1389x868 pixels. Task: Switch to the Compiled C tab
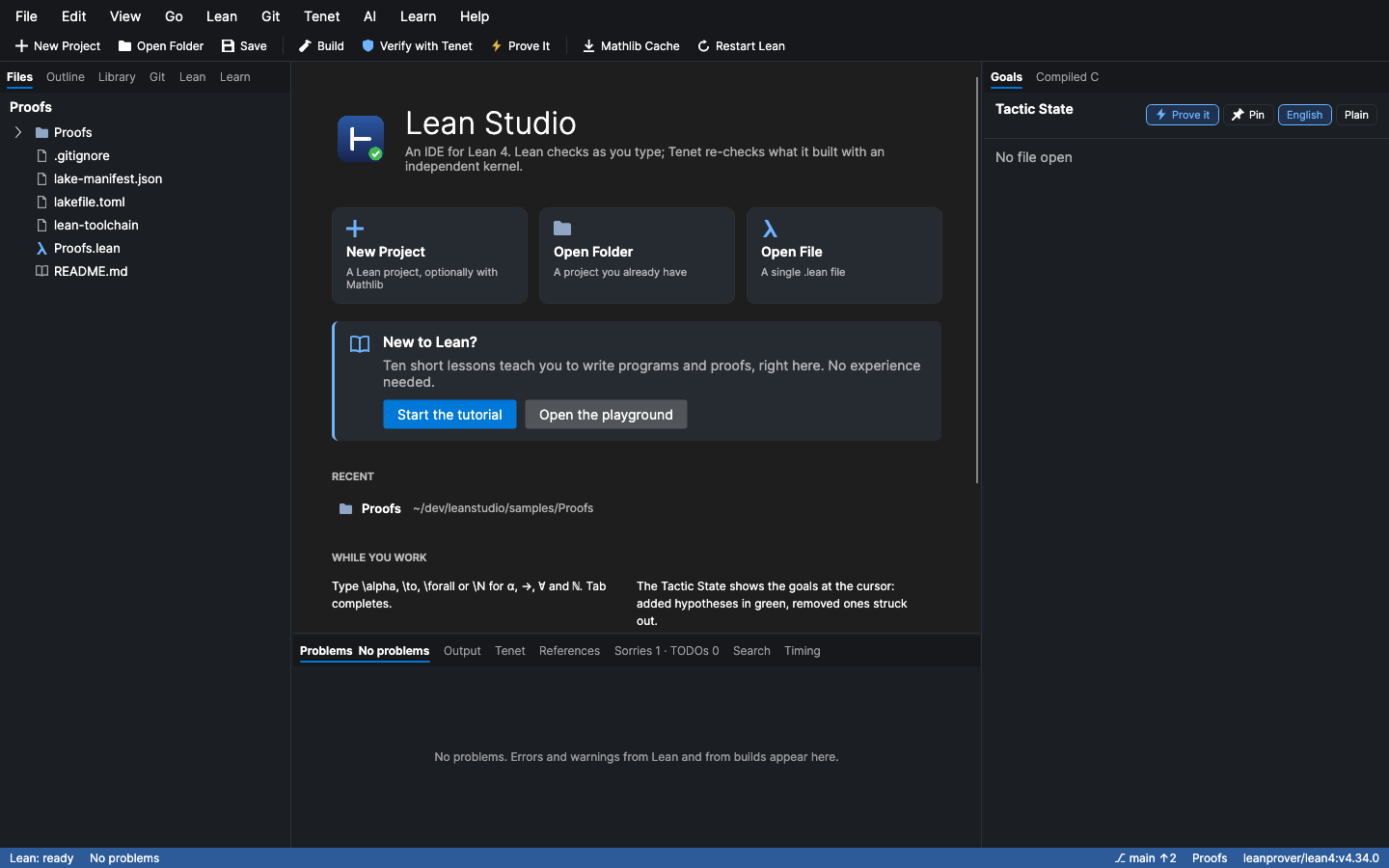pos(1067,77)
